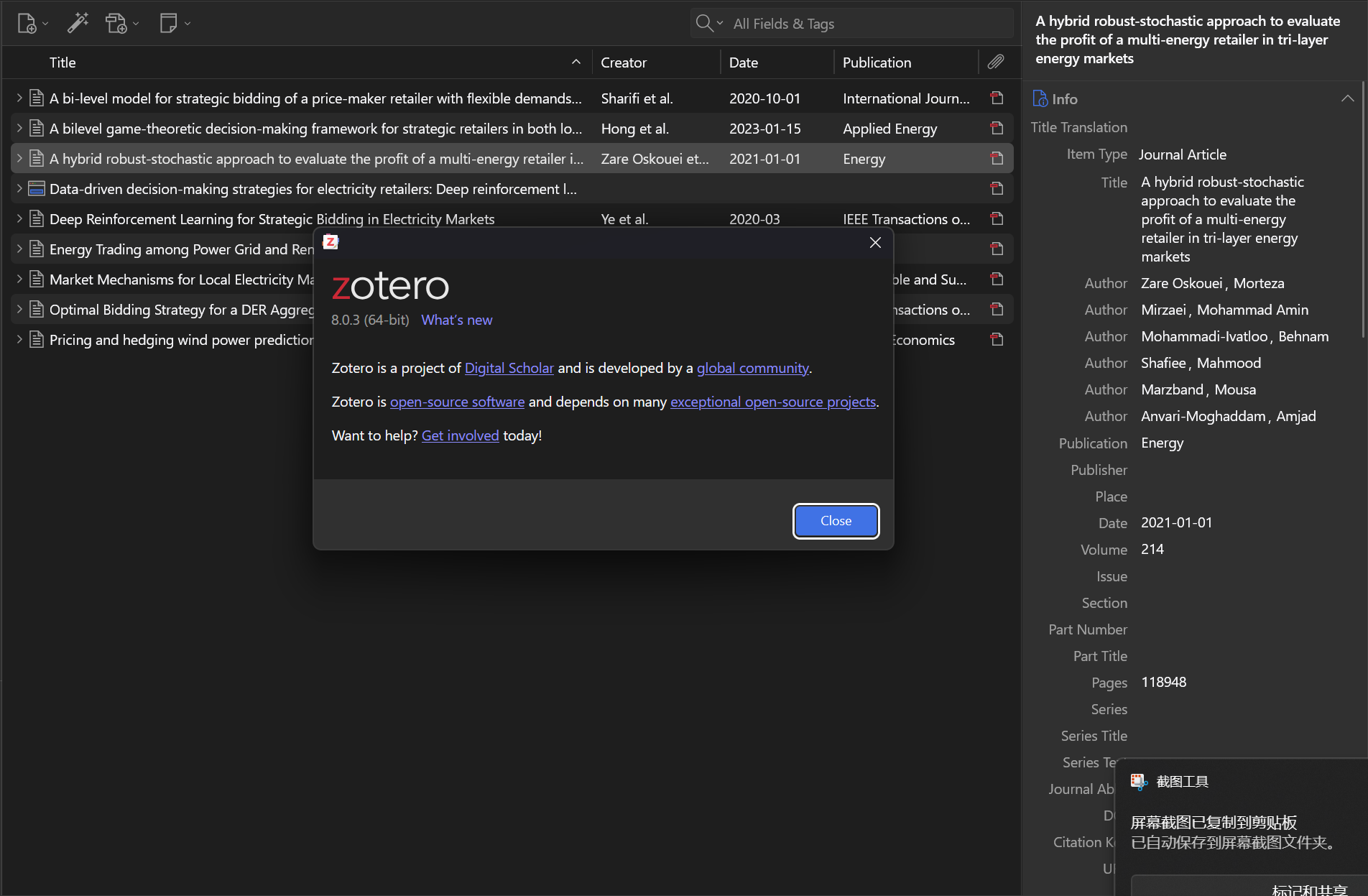Image resolution: width=1368 pixels, height=896 pixels.
Task: Click author Mirzaei, Mohammad Amin
Action: click(x=1225, y=310)
